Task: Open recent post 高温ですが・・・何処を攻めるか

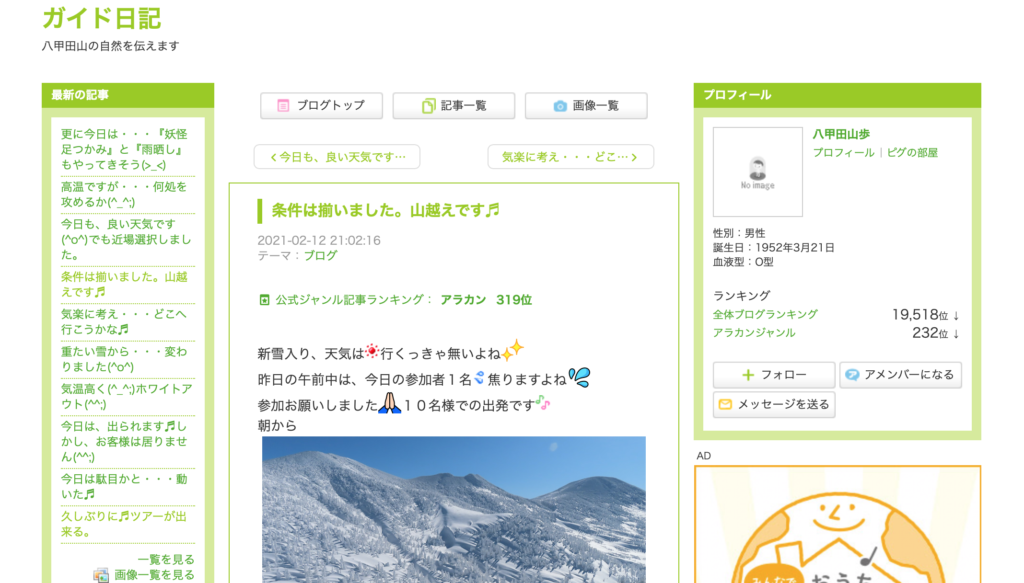Action: pos(124,195)
